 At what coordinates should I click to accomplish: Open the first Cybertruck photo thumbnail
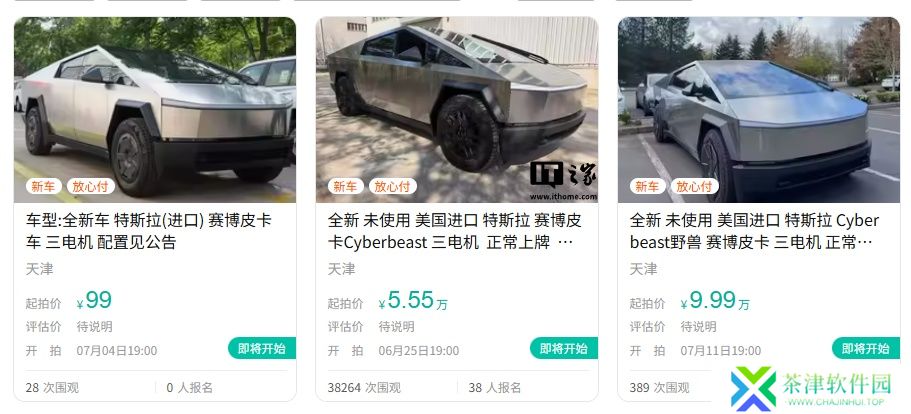[155, 110]
